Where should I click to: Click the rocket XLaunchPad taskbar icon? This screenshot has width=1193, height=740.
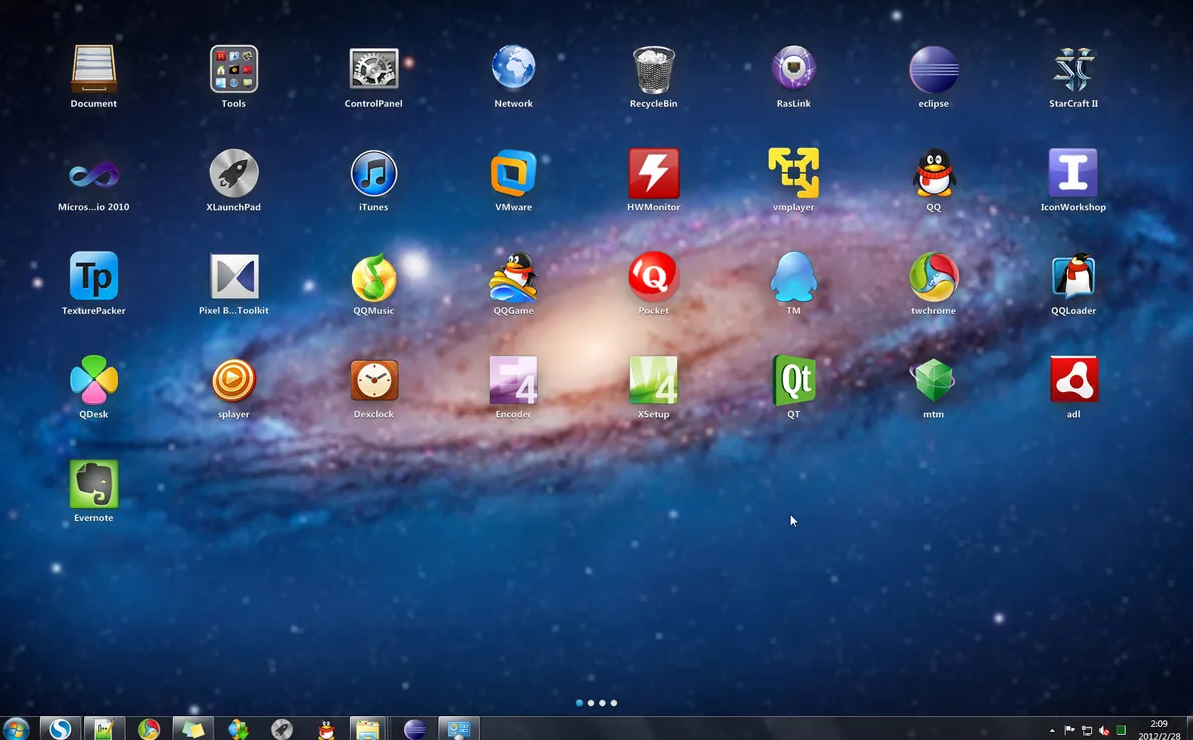click(282, 729)
